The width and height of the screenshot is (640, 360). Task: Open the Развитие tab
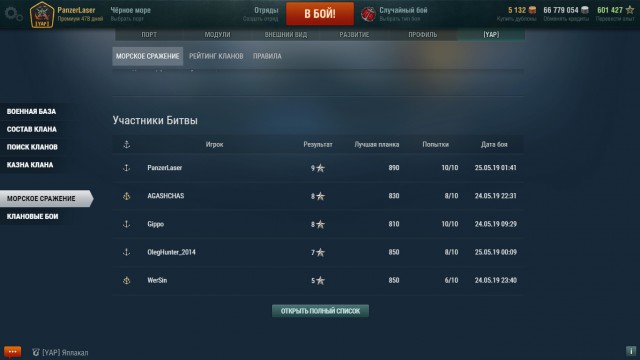354,35
